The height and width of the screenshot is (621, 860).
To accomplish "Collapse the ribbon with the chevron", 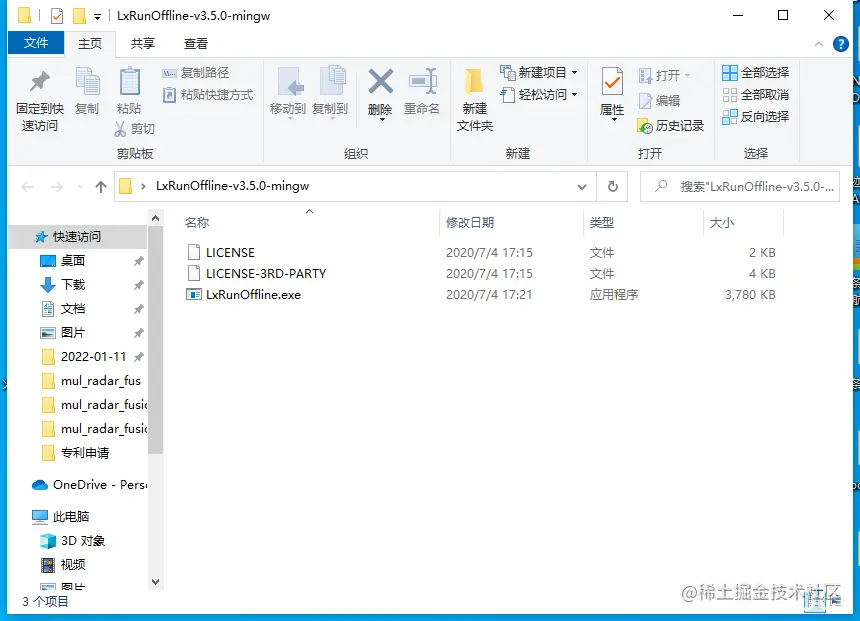I will click(818, 44).
